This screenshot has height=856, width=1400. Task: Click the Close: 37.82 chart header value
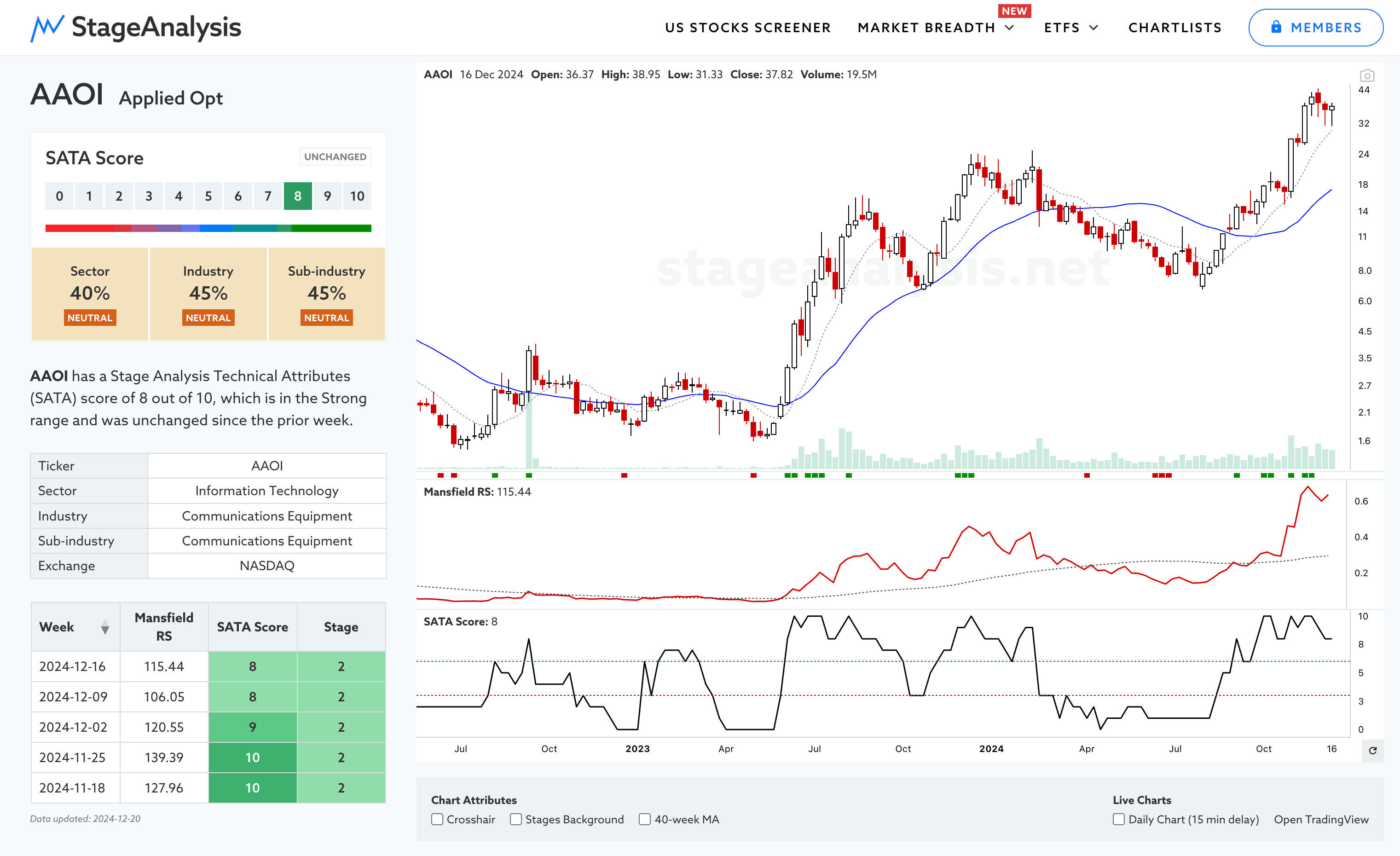(x=761, y=75)
